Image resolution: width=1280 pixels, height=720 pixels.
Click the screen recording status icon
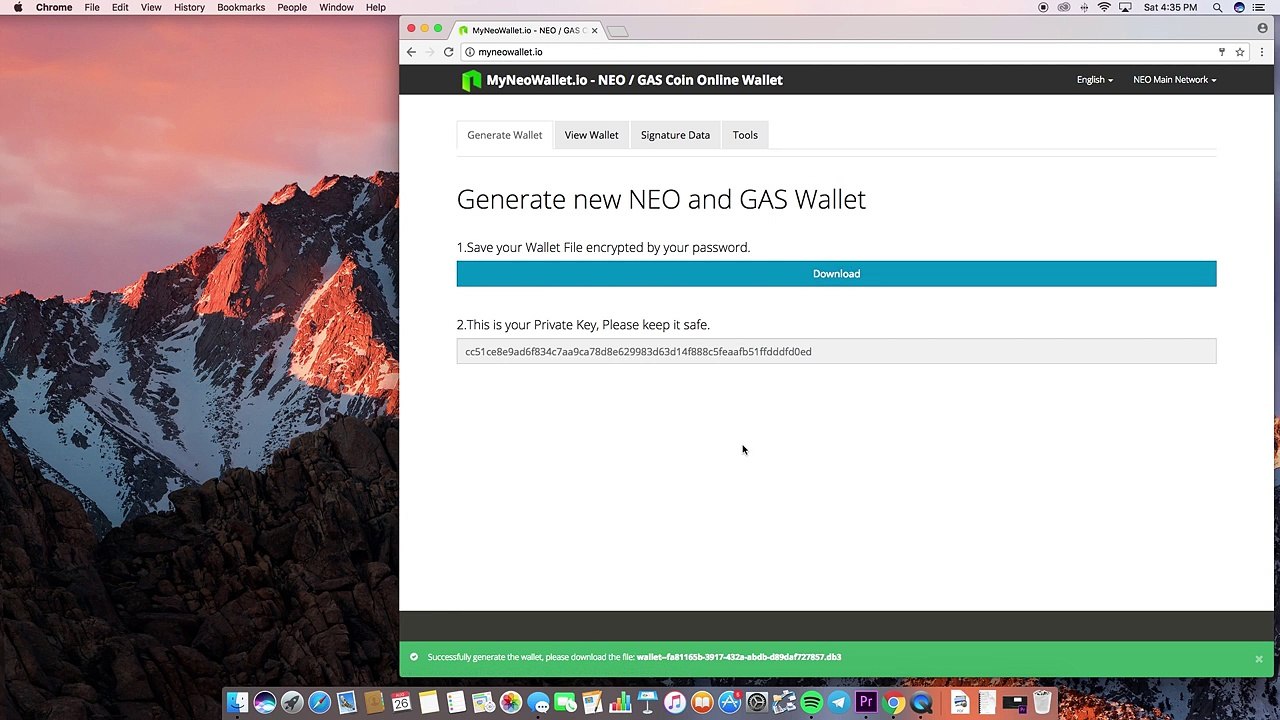point(1043,7)
